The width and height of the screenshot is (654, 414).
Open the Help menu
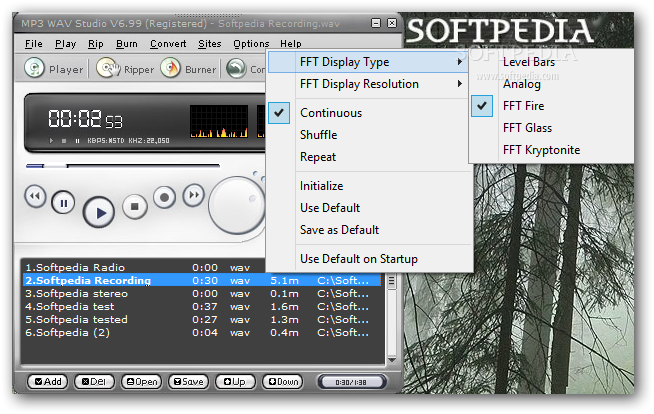[x=290, y=44]
